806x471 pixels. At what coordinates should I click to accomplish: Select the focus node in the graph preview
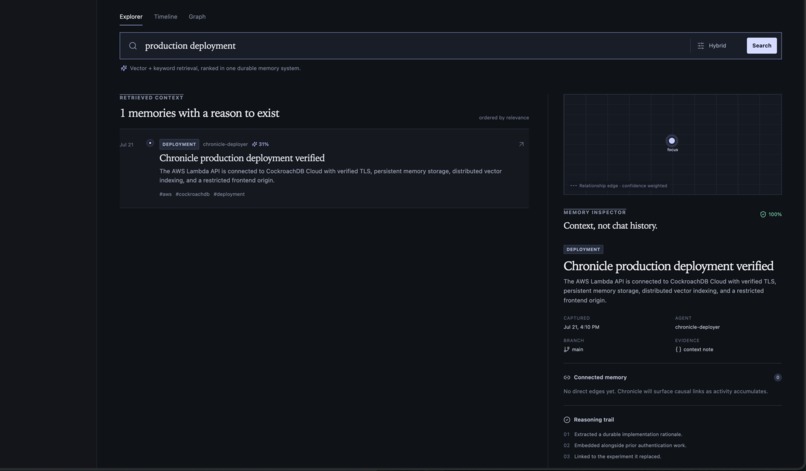point(672,141)
